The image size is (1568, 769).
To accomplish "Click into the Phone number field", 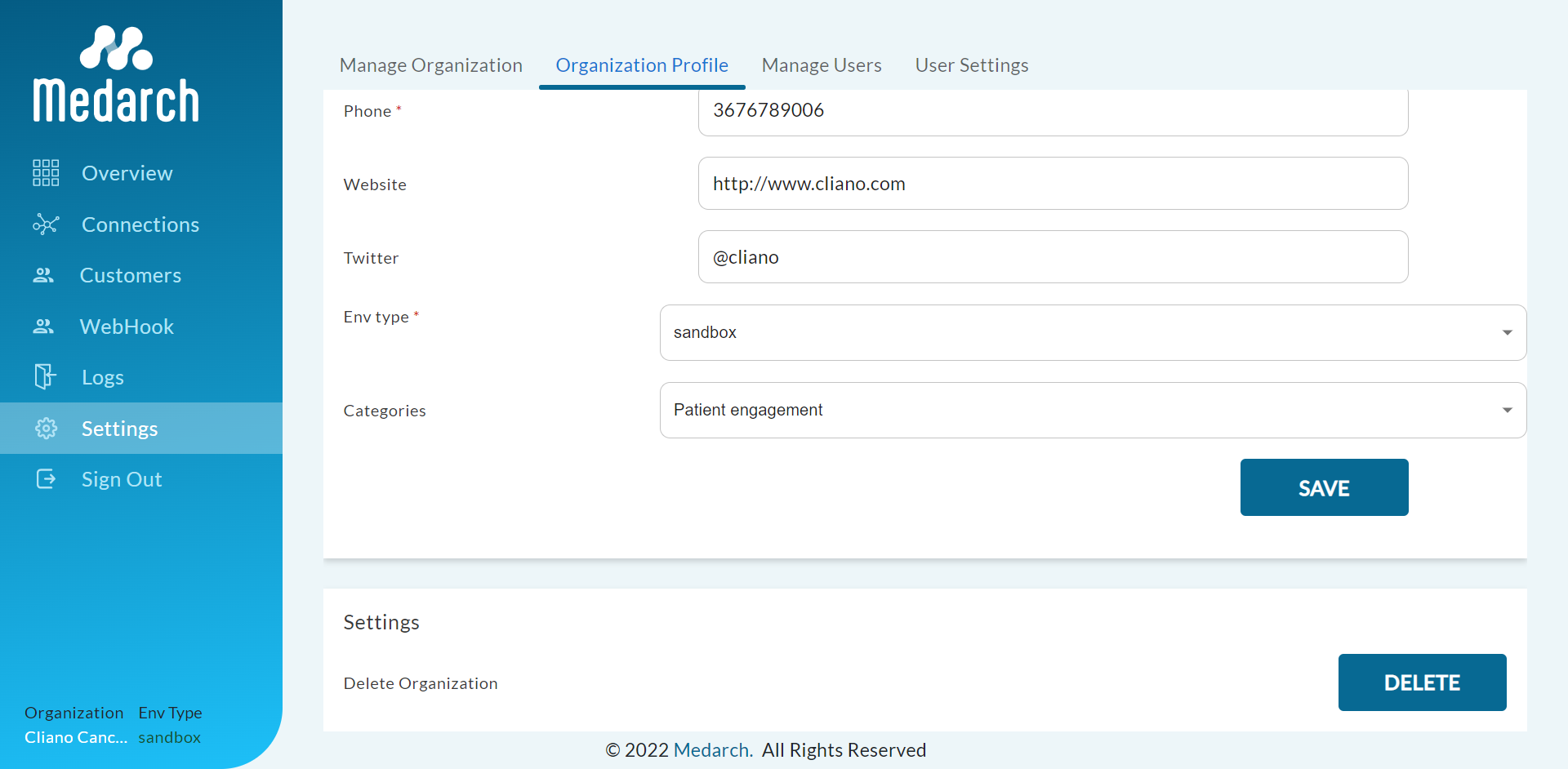I will [x=1053, y=111].
